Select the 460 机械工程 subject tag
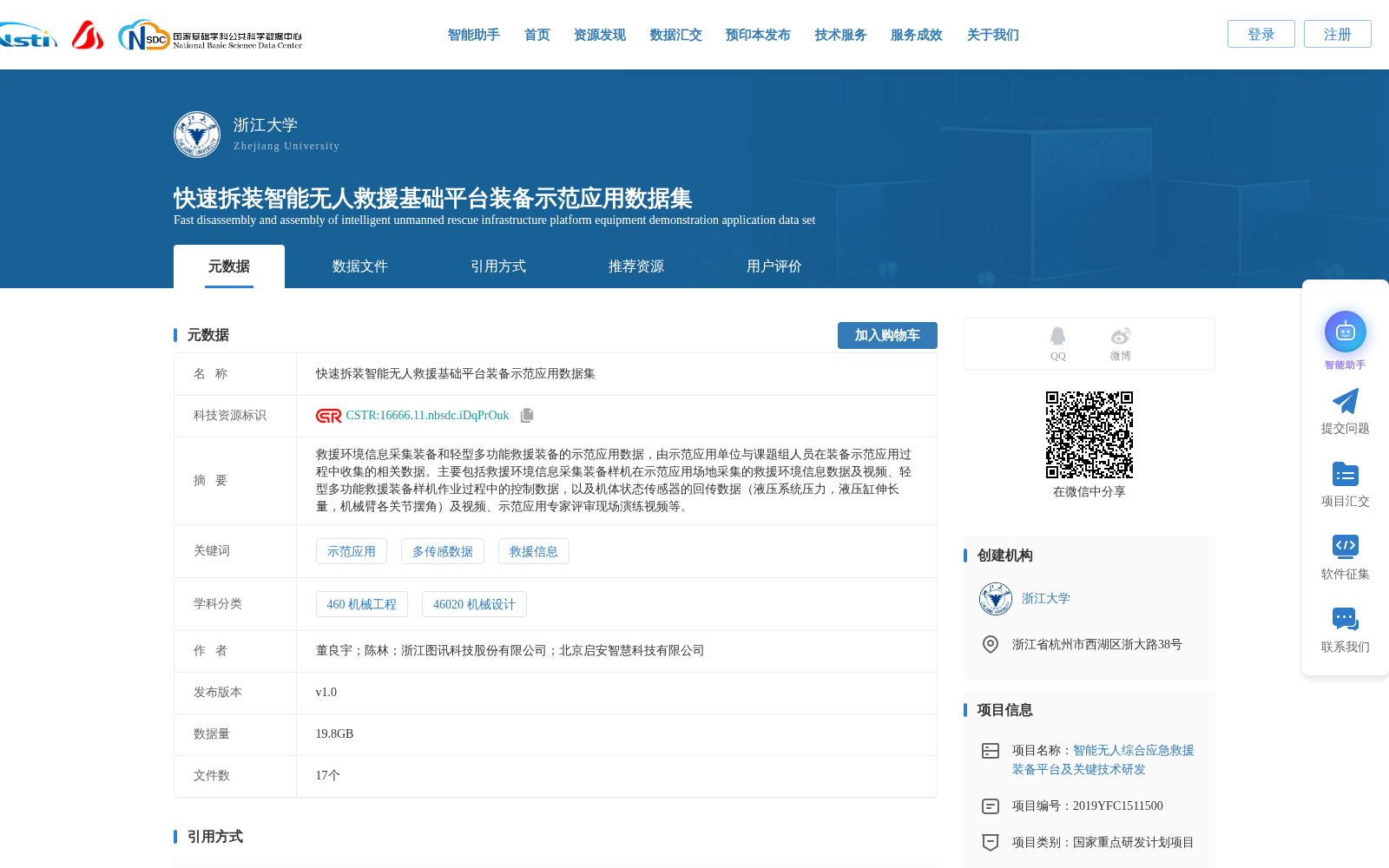The height and width of the screenshot is (868, 1389). pyautogui.click(x=362, y=604)
